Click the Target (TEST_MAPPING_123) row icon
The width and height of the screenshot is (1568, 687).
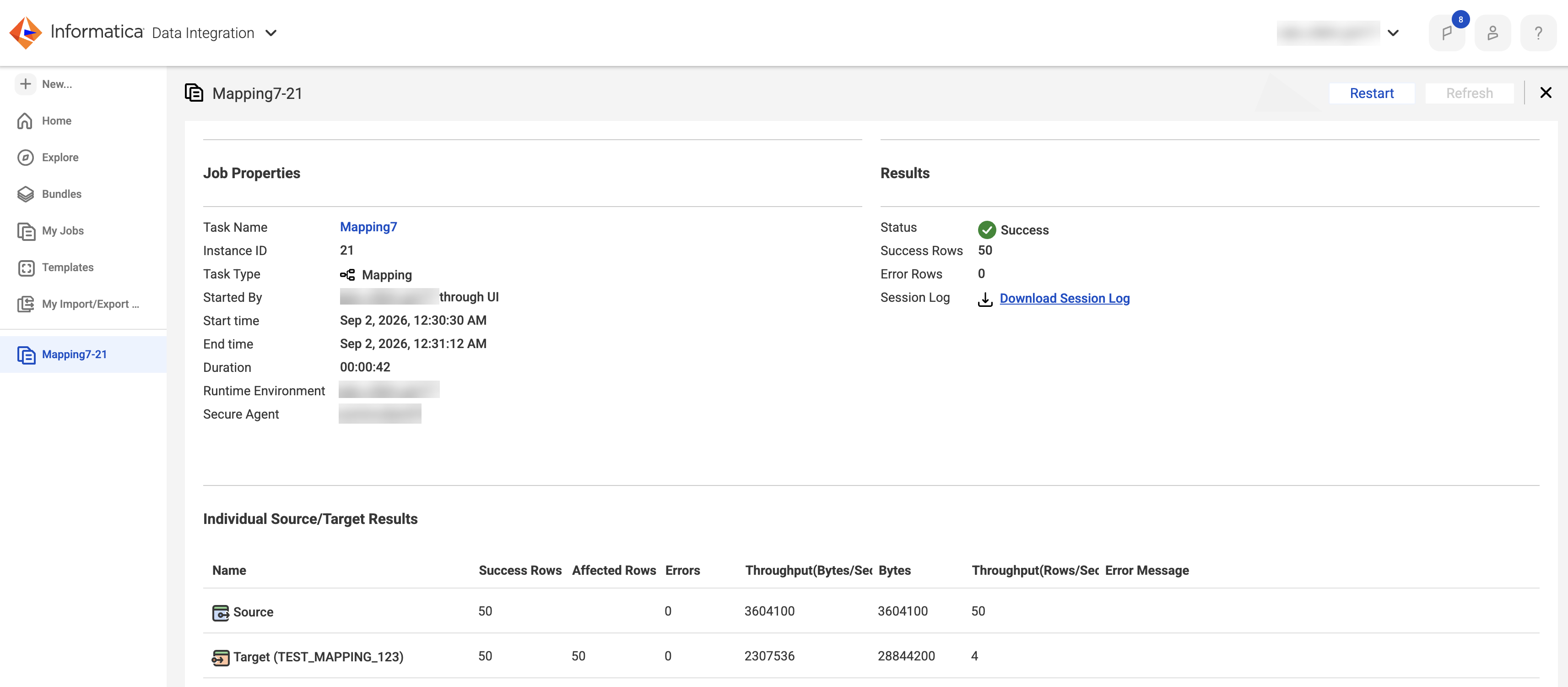point(220,657)
